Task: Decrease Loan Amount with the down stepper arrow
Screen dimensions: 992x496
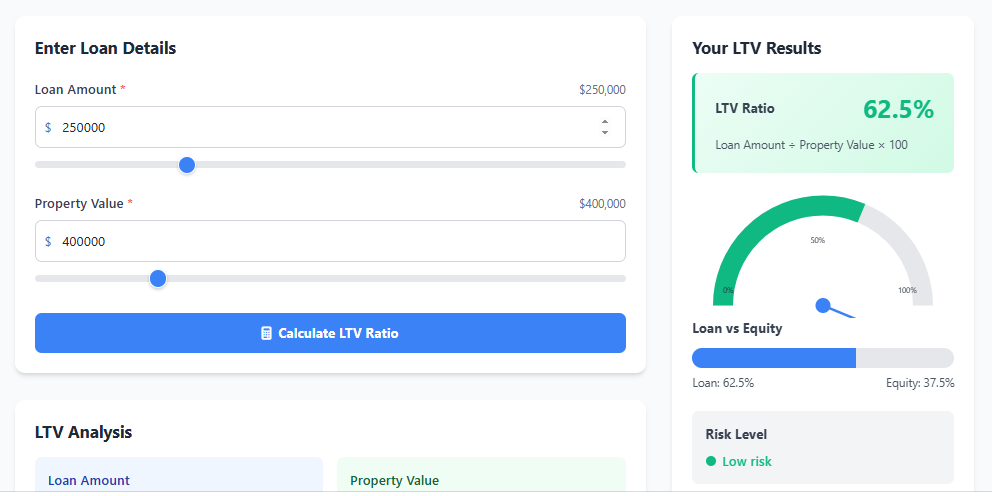Action: pos(605,133)
